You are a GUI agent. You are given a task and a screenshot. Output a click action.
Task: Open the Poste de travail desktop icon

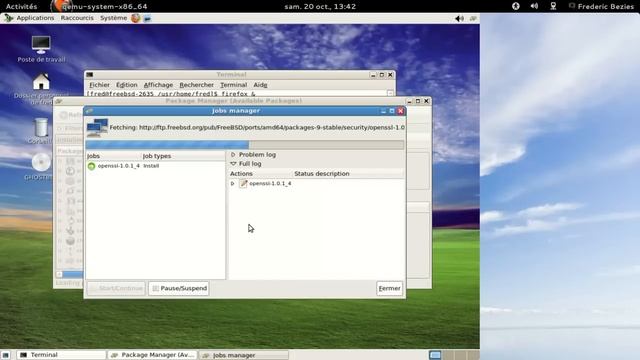pos(41,49)
